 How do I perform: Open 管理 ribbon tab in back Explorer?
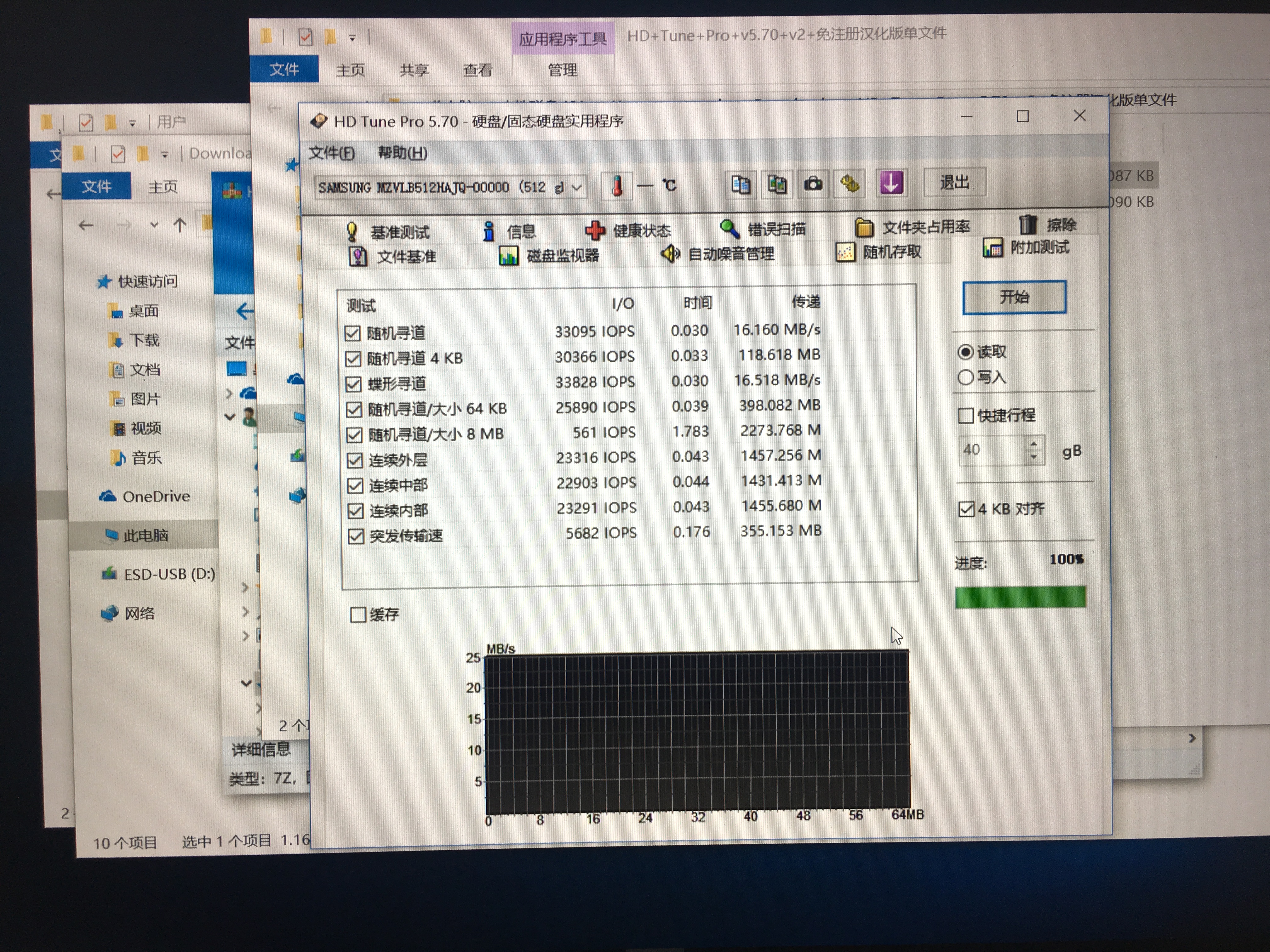562,70
